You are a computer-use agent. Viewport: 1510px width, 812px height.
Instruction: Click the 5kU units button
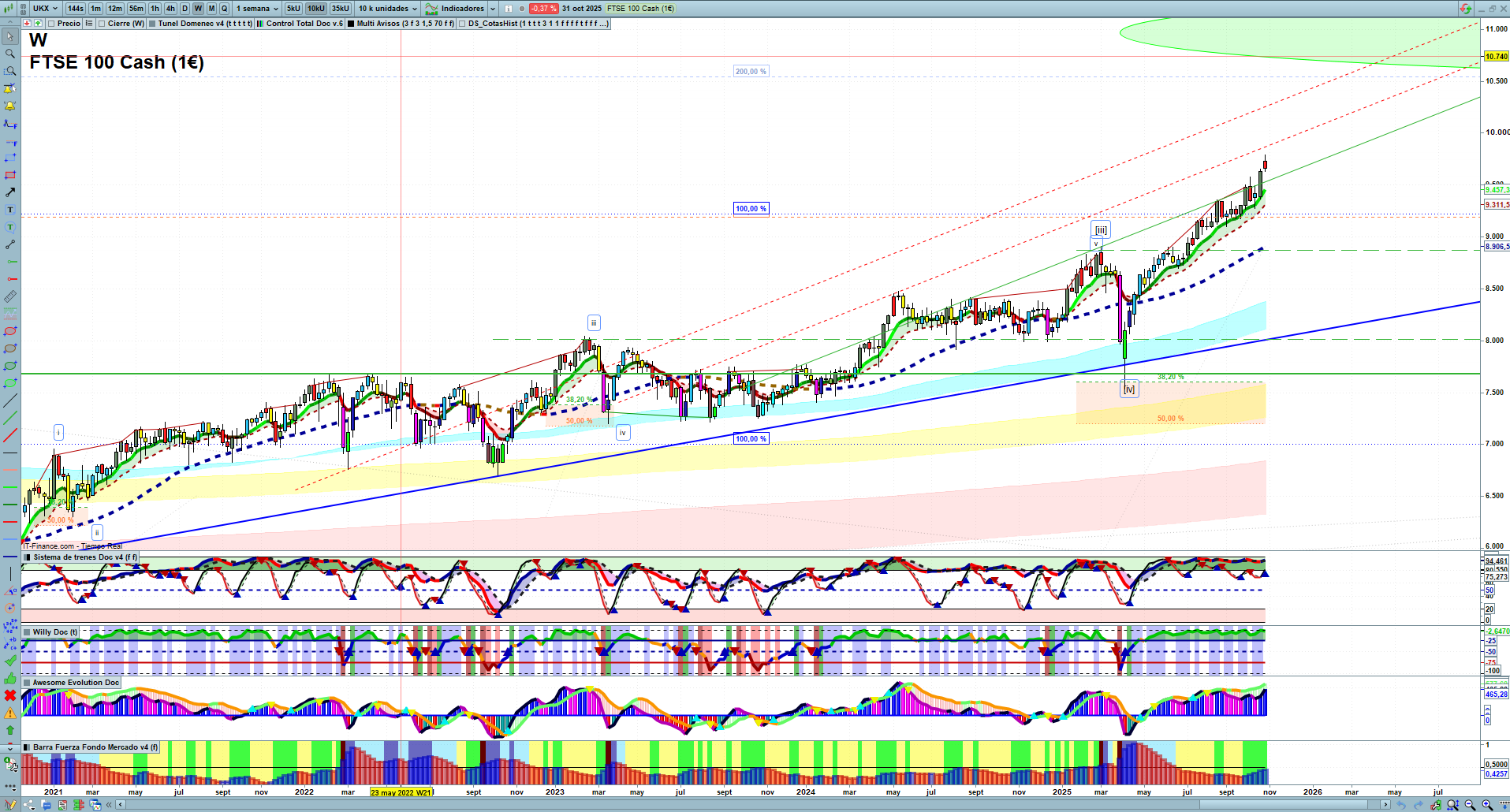(x=293, y=9)
